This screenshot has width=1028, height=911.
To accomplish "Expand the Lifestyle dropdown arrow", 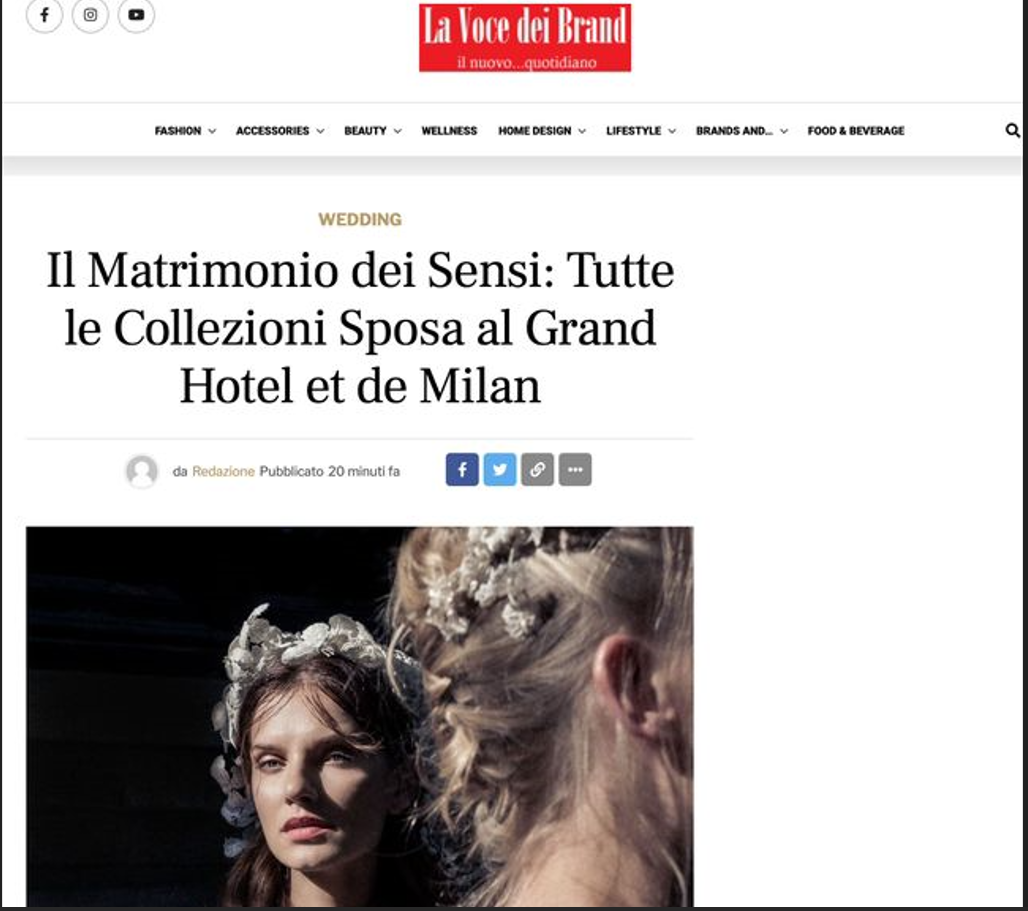I will tap(672, 131).
